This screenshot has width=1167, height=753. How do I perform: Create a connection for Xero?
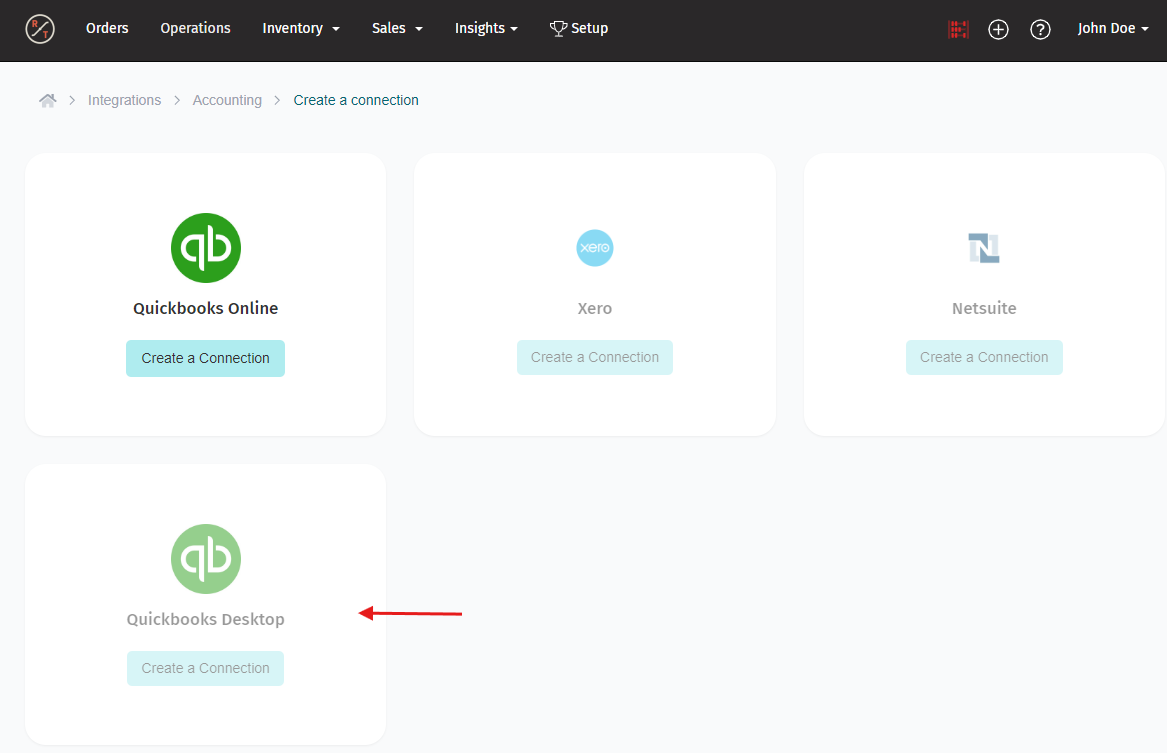click(595, 357)
